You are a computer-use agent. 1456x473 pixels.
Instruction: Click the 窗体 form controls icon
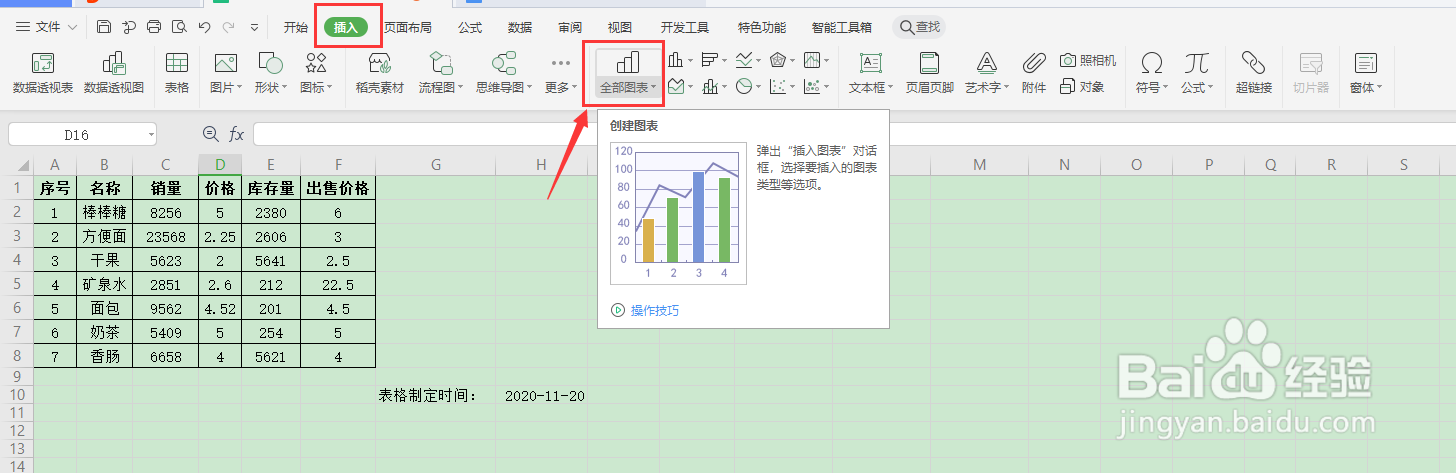(1365, 64)
